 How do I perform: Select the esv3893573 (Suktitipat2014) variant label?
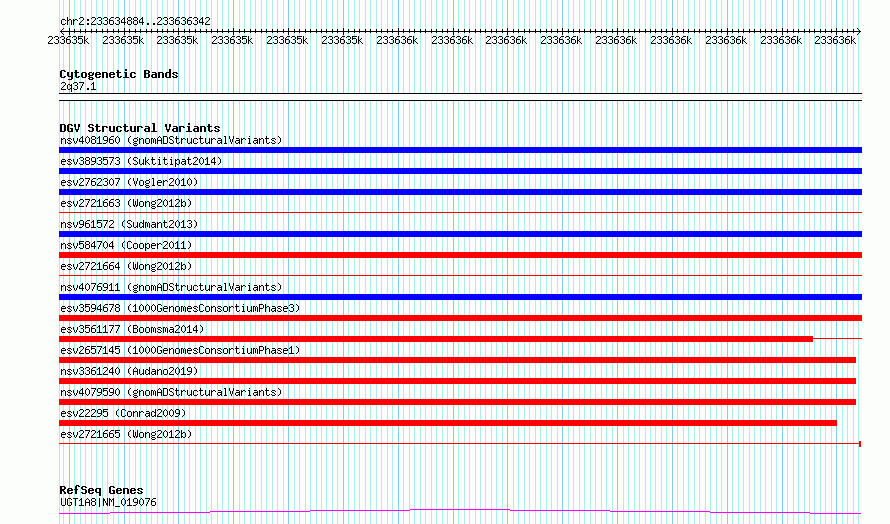[x=141, y=161]
